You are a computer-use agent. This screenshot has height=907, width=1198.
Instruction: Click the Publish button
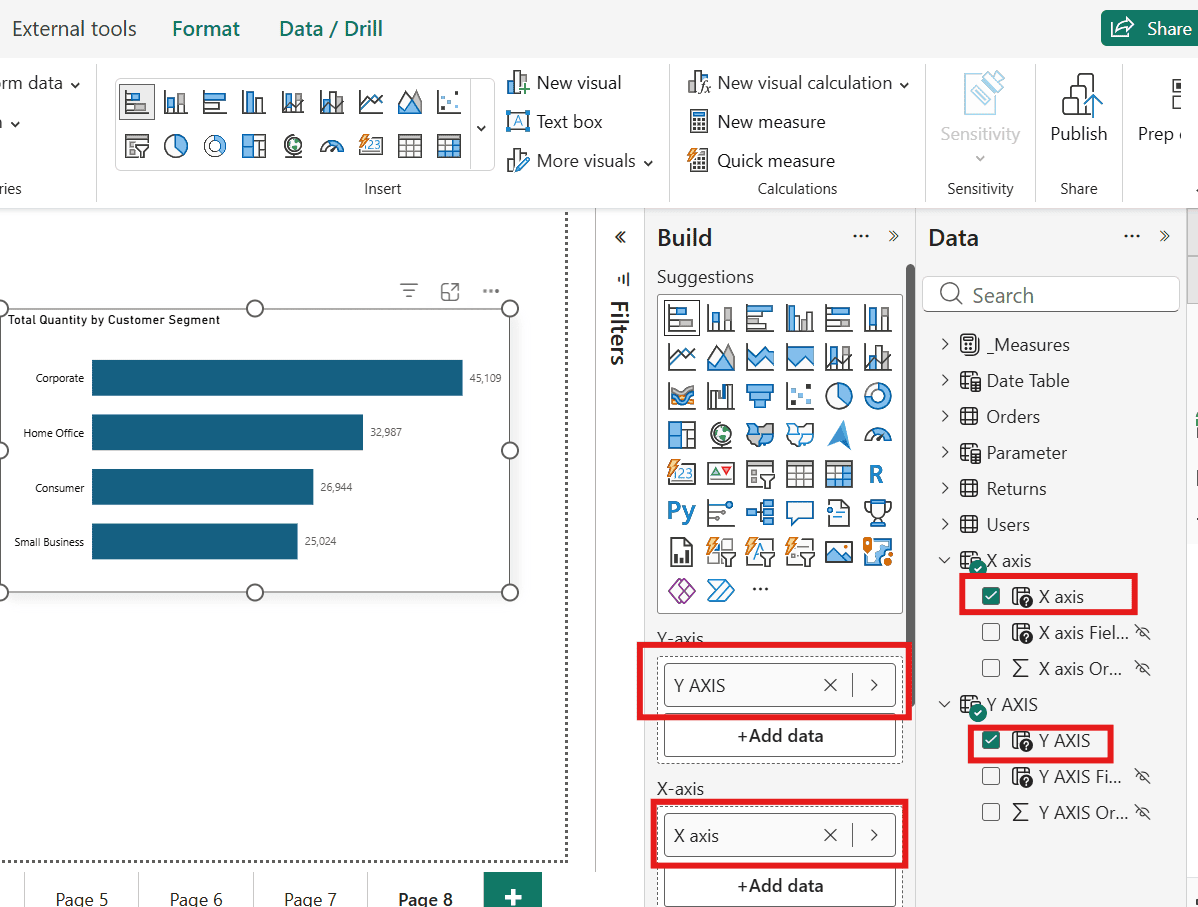[1078, 109]
